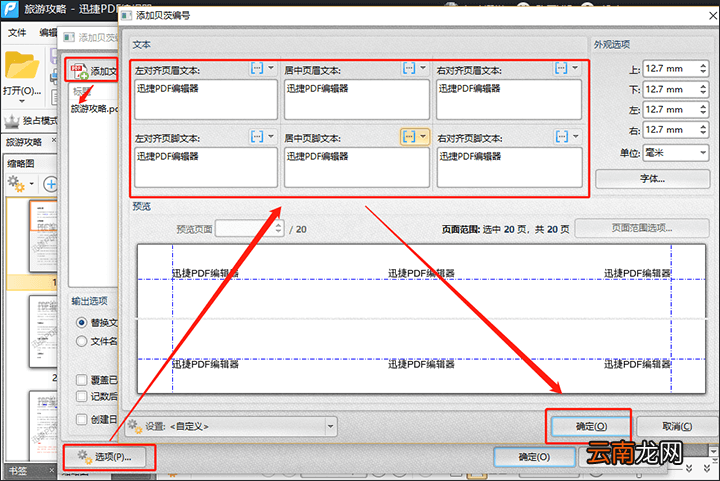Confirm with 确定(O) in the Bates dialog
Screen dimensions: 720x481
[591, 426]
